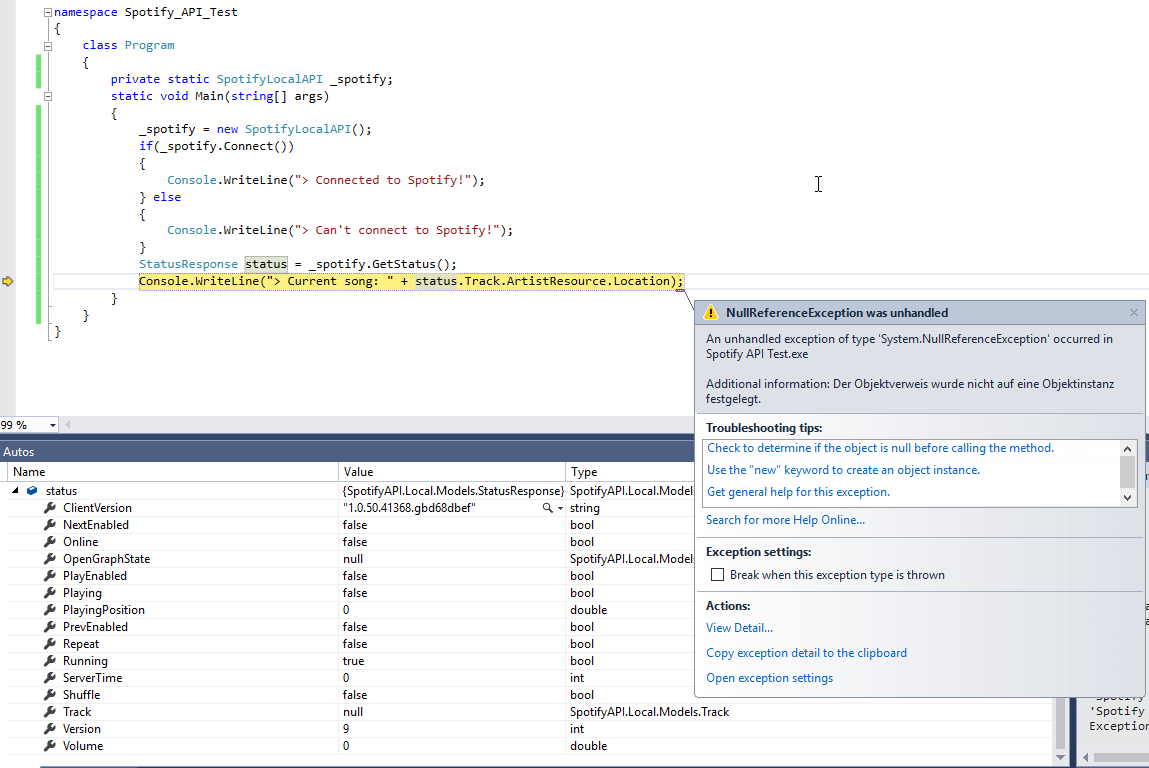Open View Detail for the exception
Image resolution: width=1149 pixels, height=768 pixels.
pos(739,627)
